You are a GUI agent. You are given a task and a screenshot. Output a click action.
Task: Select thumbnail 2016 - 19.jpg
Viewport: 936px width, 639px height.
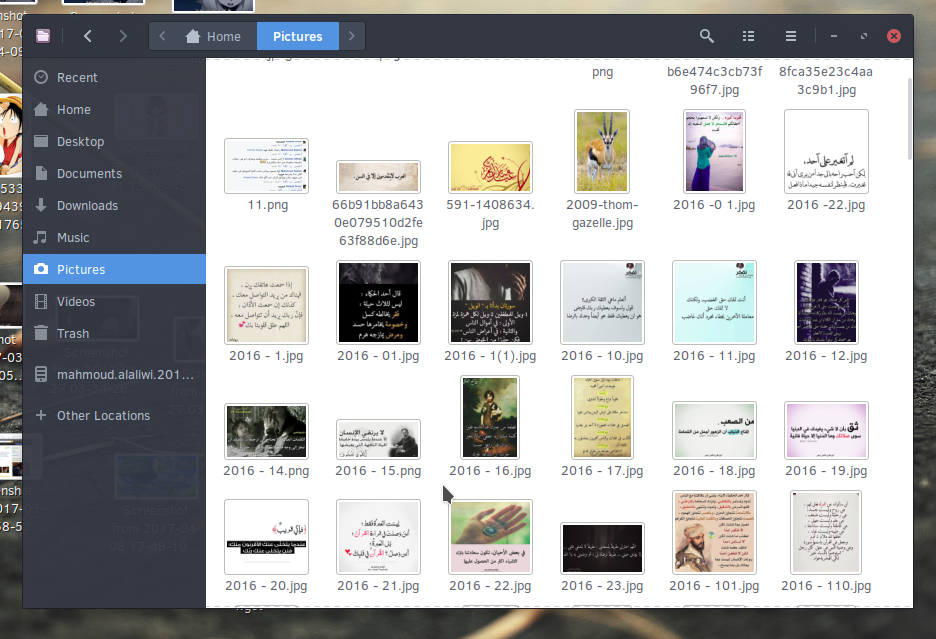click(x=826, y=431)
